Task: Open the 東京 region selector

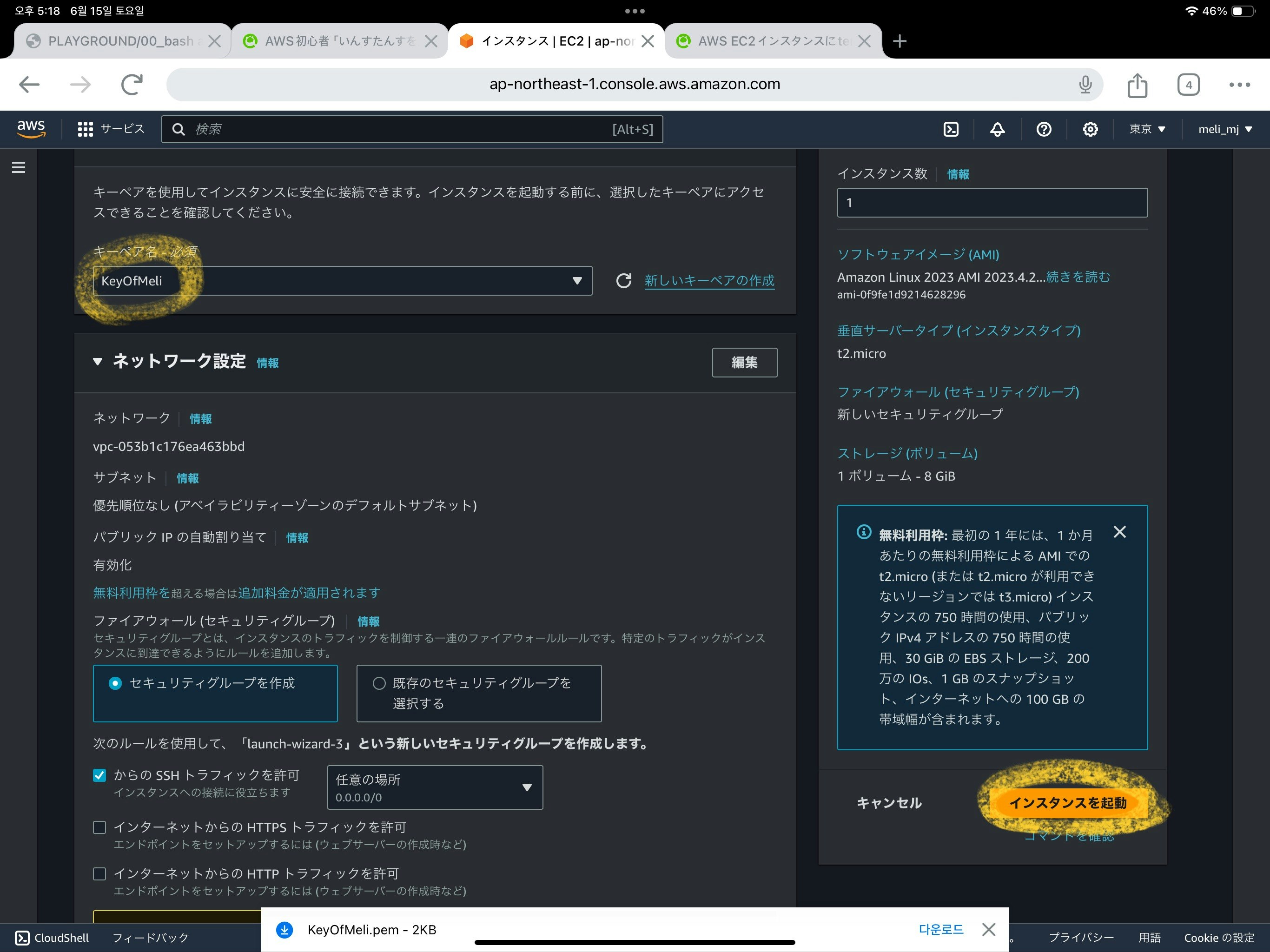Action: click(1146, 129)
